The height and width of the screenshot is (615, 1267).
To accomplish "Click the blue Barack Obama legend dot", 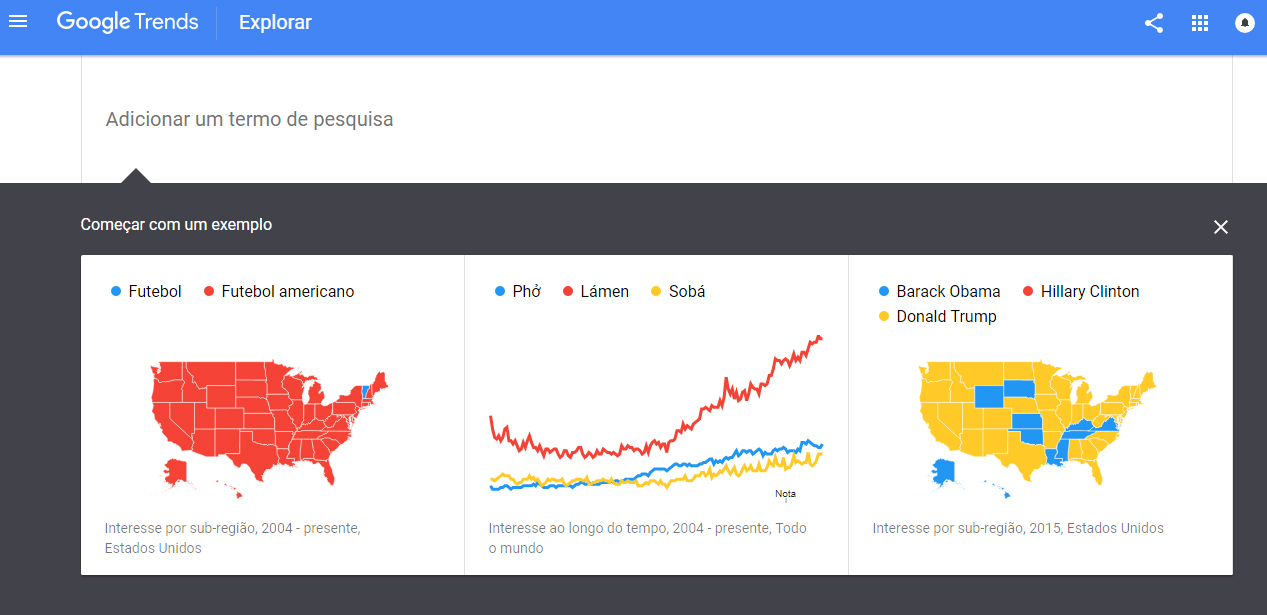I will tap(884, 292).
